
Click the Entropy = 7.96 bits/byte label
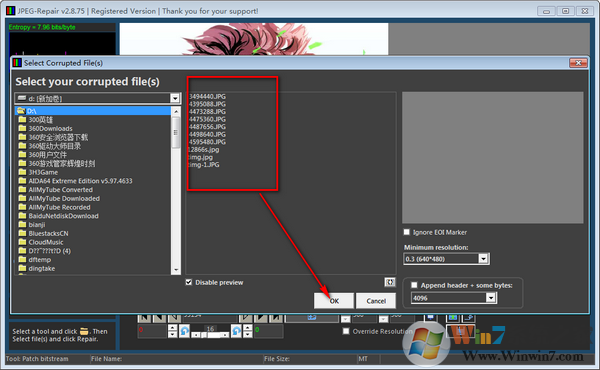point(42,27)
